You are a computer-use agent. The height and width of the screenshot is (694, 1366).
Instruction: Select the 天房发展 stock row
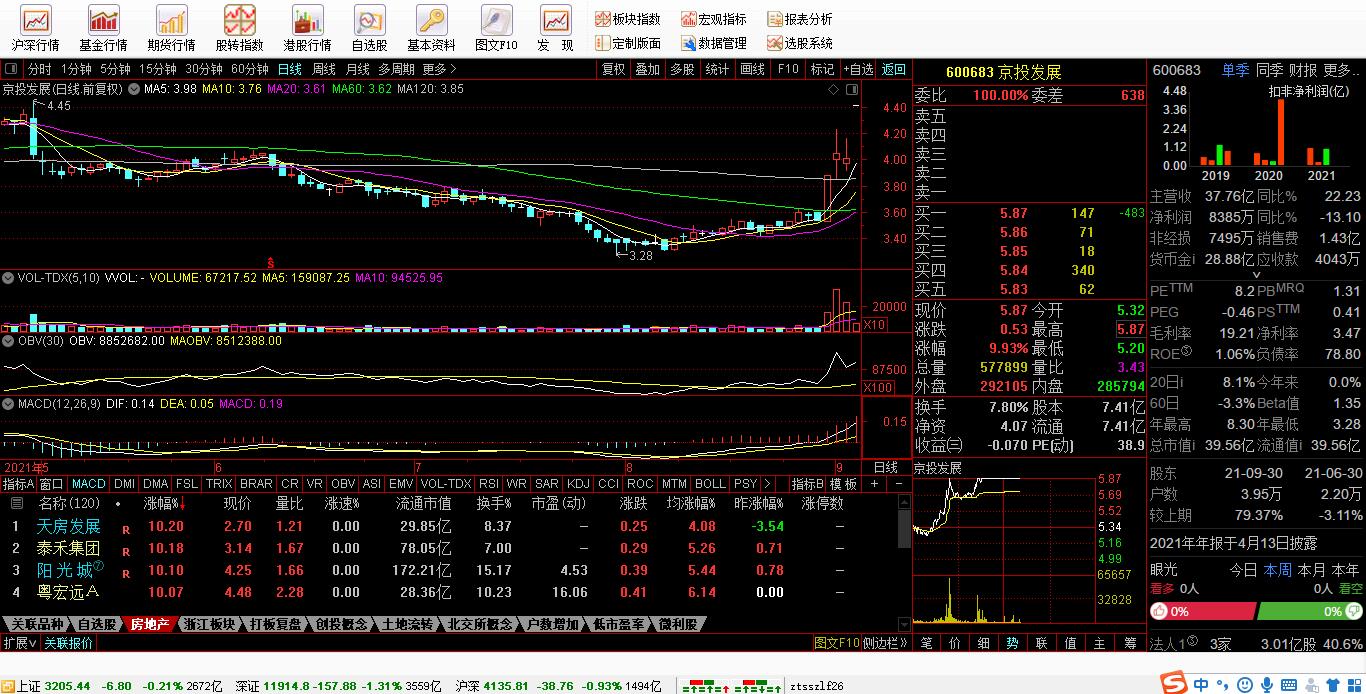point(69,526)
